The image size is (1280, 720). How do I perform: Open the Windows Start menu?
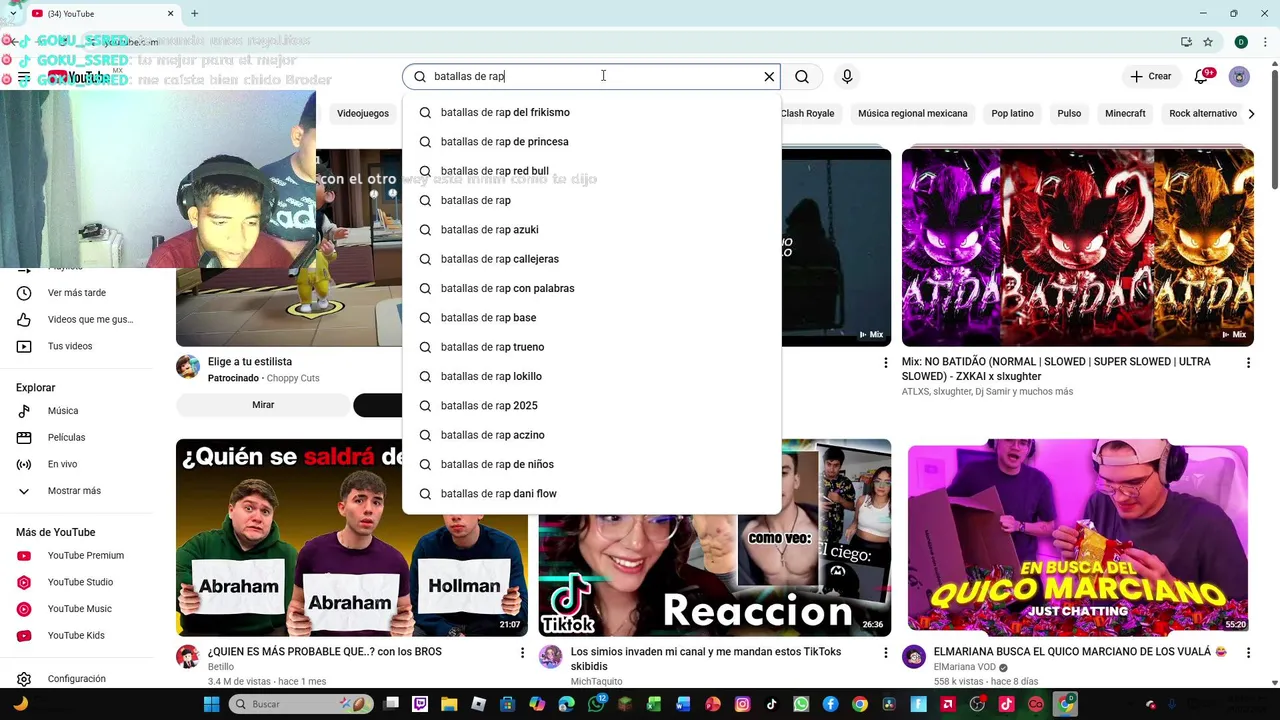[212, 704]
